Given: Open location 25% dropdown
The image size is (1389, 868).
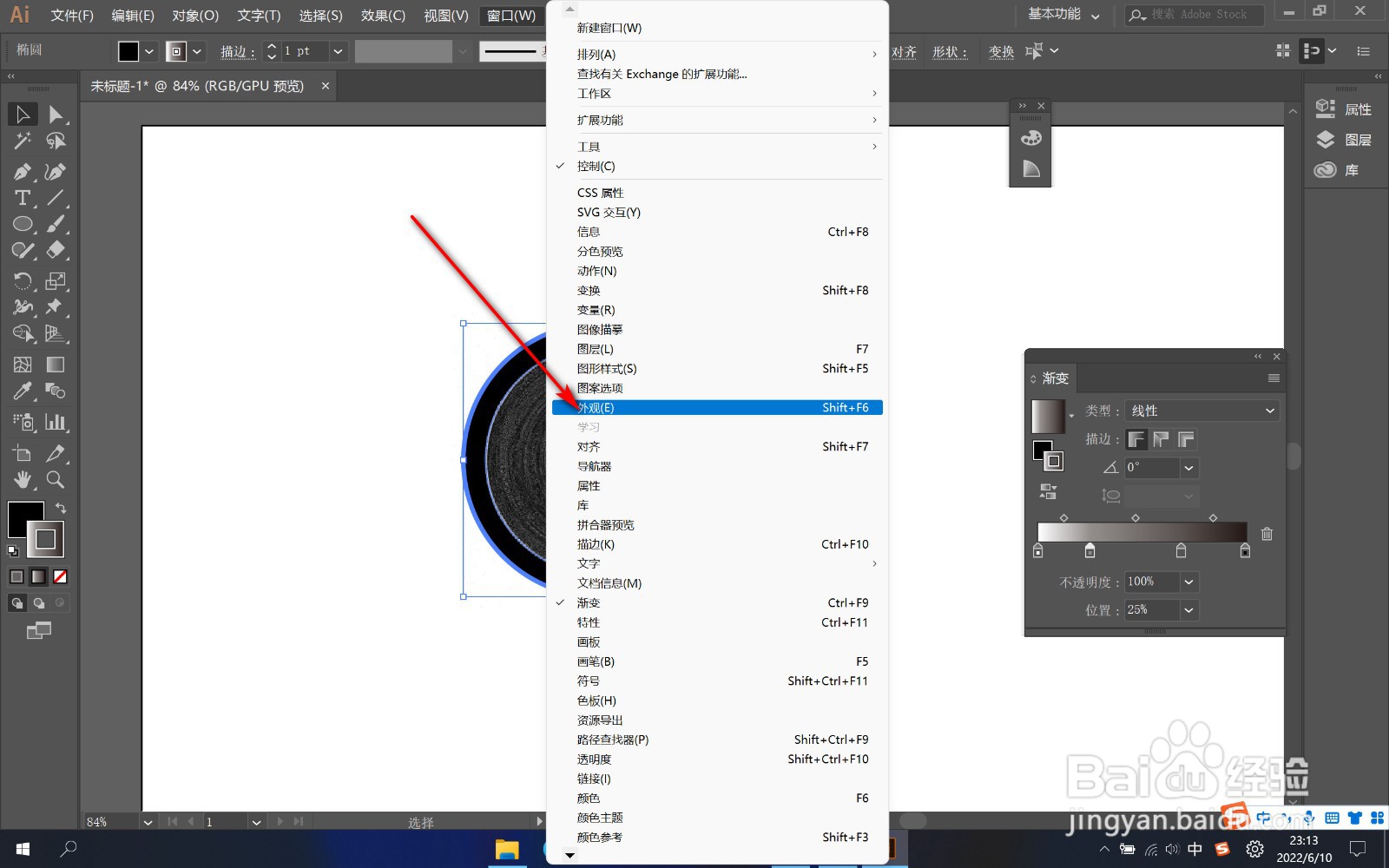Looking at the screenshot, I should (1188, 610).
